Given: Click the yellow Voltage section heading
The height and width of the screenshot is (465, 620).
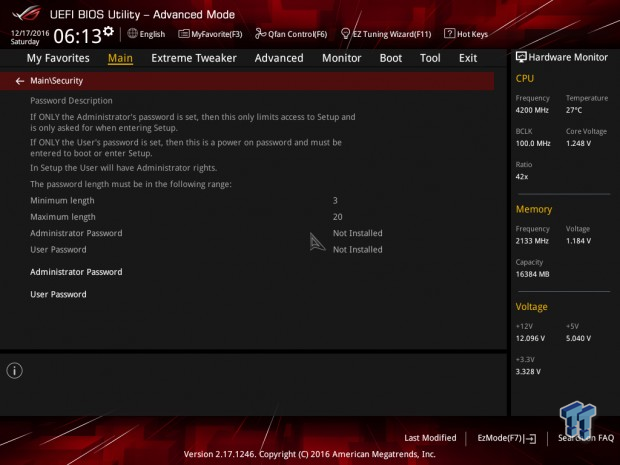Looking at the screenshot, I should pyautogui.click(x=531, y=307).
